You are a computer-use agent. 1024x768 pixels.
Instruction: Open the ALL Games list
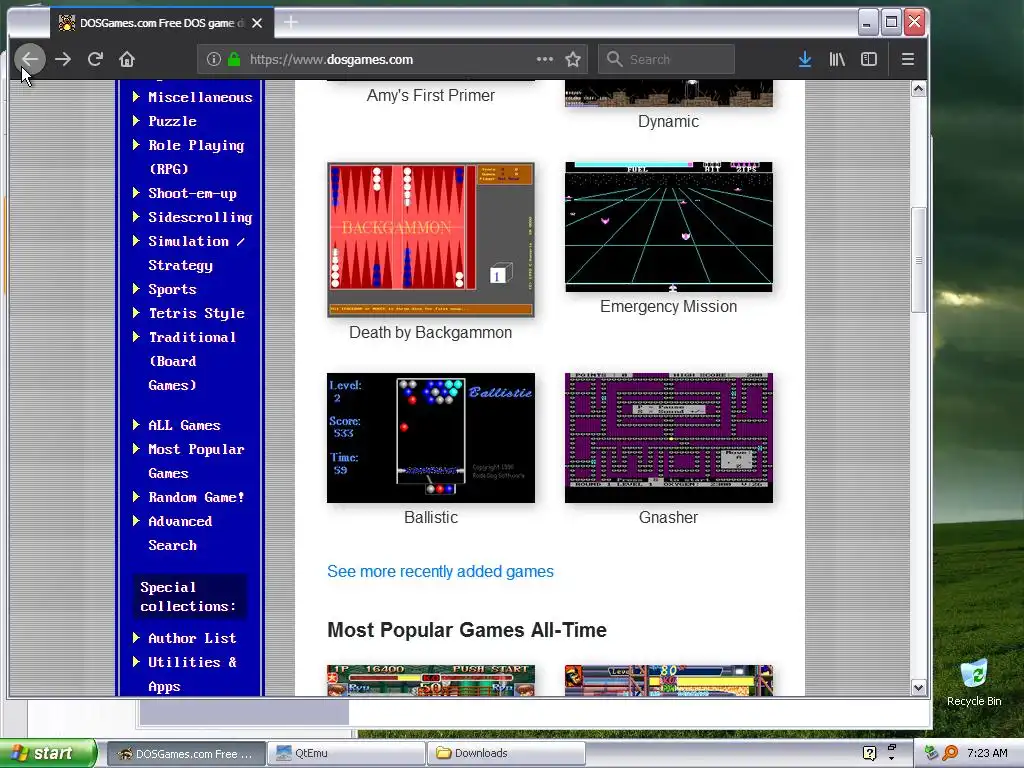[184, 425]
